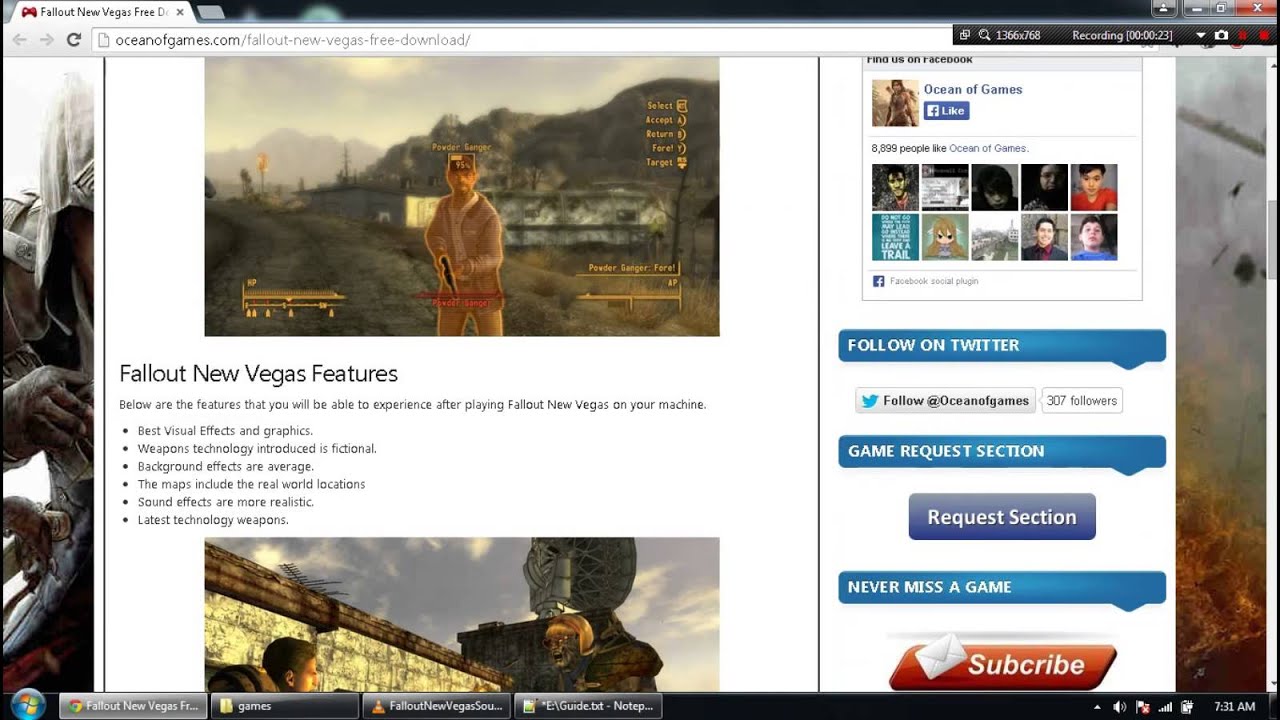This screenshot has height=720, width=1280.
Task: Click the Subcribe envelope button
Action: (1002, 663)
